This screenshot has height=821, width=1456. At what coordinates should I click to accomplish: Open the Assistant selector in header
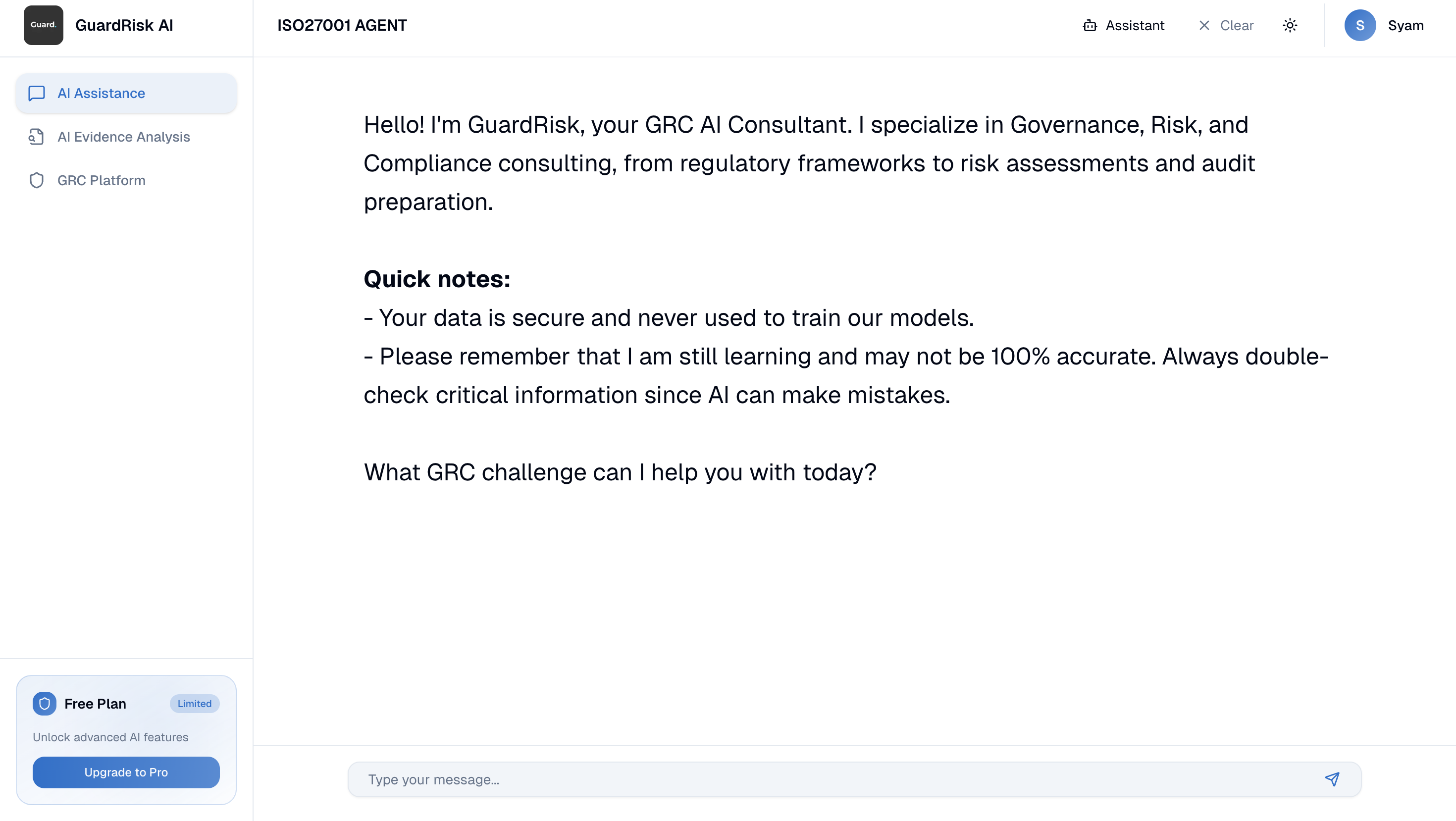click(1124, 25)
